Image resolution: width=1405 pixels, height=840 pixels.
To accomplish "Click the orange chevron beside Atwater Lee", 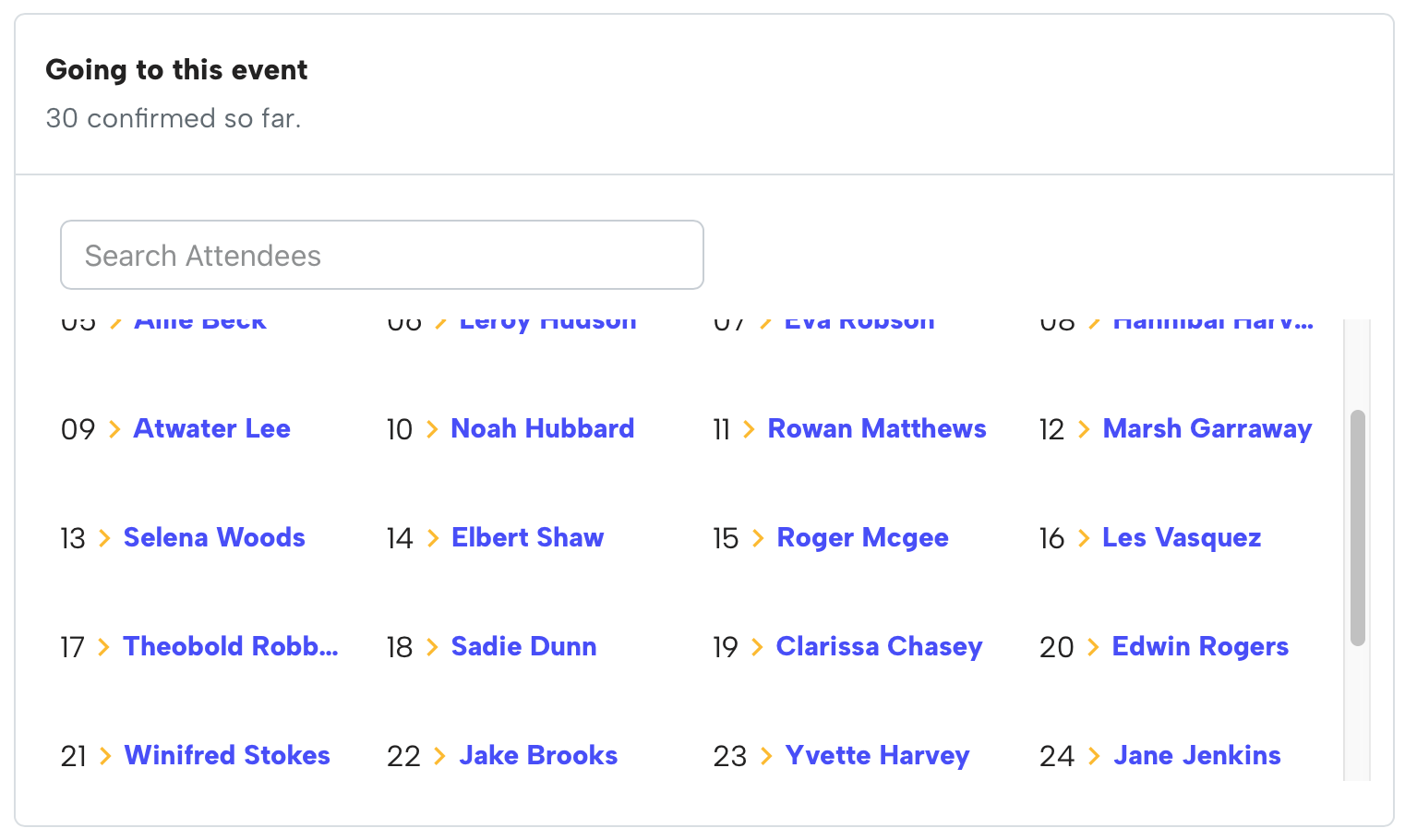I will (x=114, y=429).
